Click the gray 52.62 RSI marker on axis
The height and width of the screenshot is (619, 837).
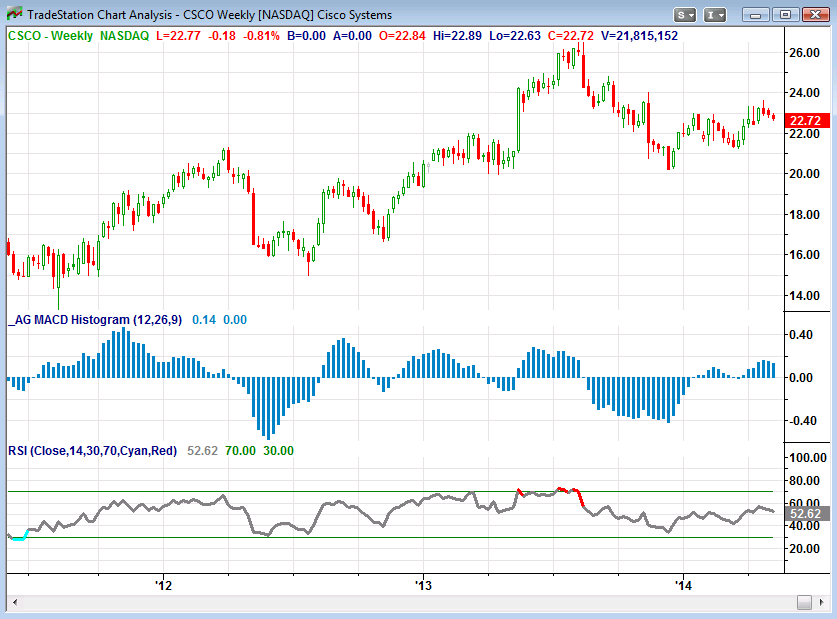pos(807,513)
